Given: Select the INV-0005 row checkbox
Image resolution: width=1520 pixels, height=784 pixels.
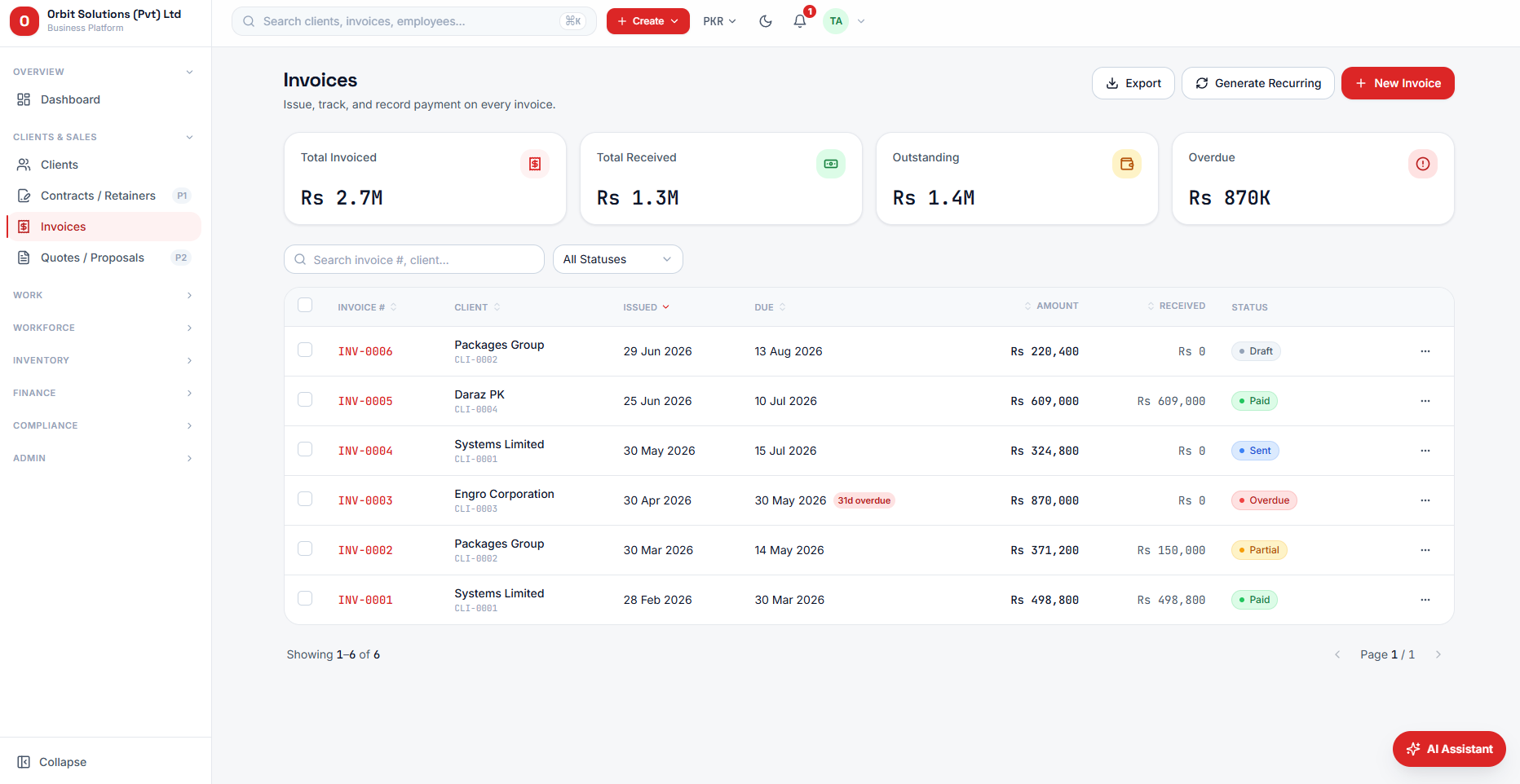Looking at the screenshot, I should pos(305,399).
